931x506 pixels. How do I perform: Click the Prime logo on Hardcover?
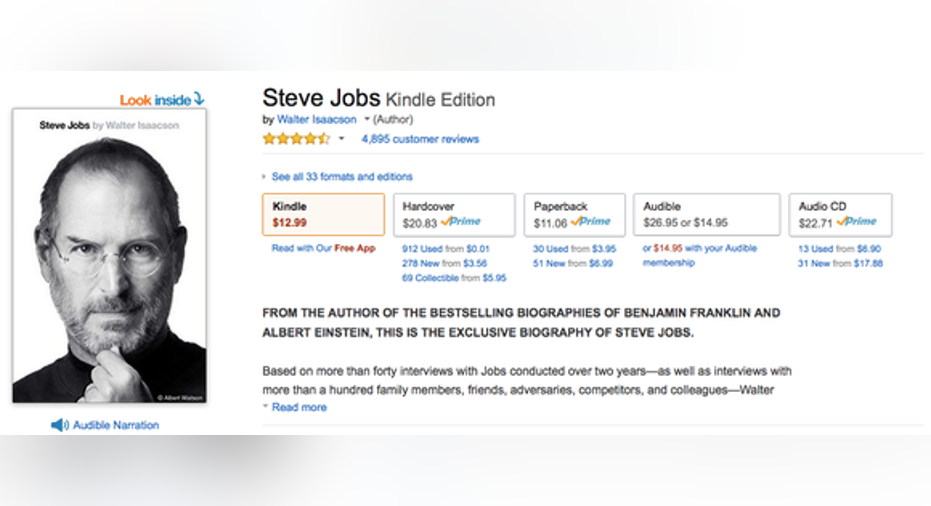(x=461, y=222)
